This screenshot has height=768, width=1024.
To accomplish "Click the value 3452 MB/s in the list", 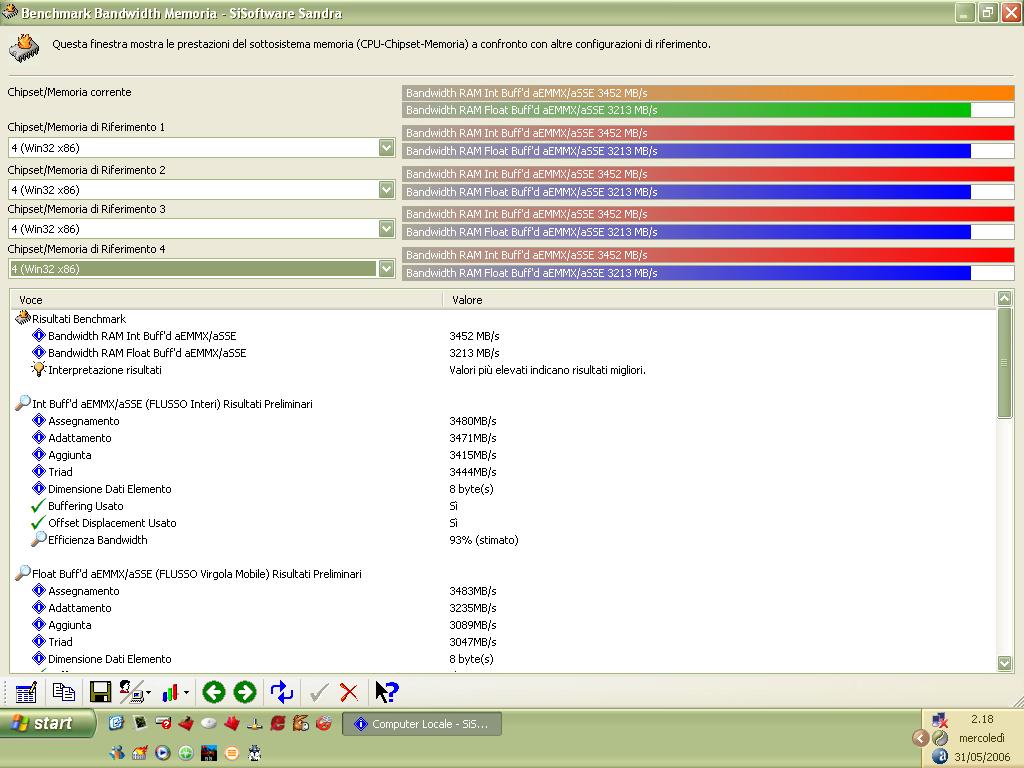I will pyautogui.click(x=474, y=336).
